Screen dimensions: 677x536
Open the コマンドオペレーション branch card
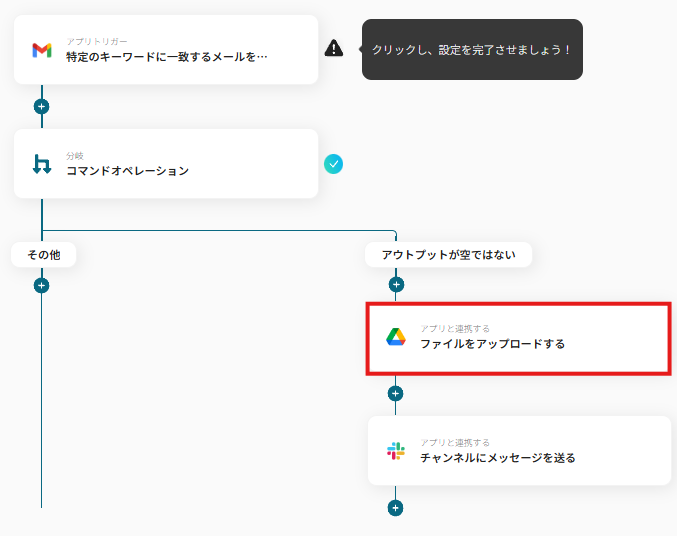coord(166,164)
